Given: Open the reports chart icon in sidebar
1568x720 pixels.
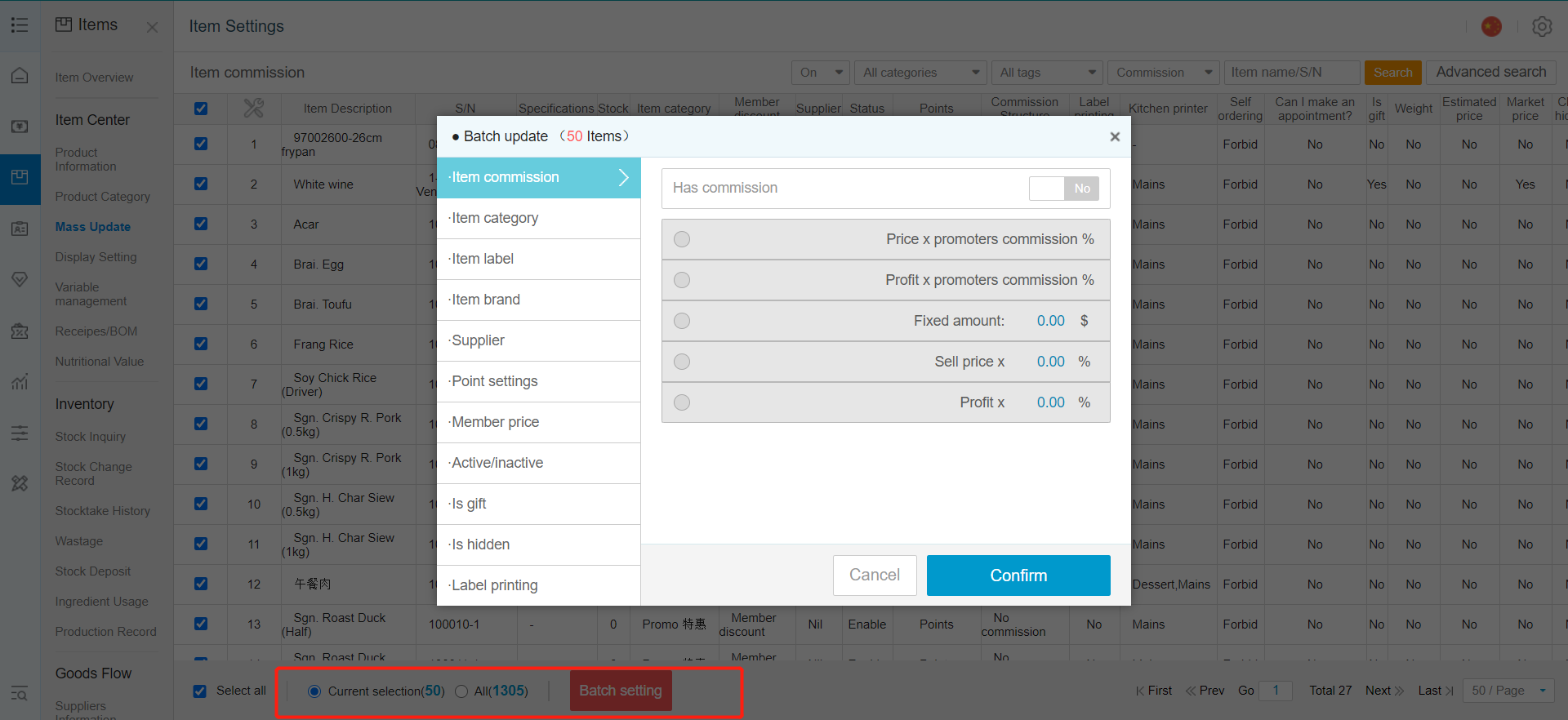Looking at the screenshot, I should (20, 381).
